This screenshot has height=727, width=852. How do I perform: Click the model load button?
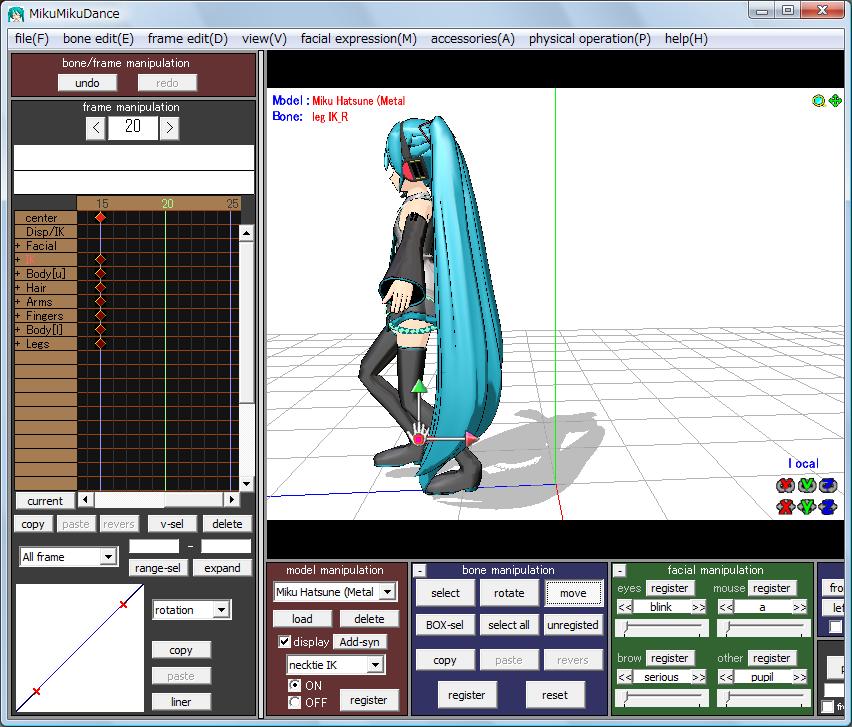(302, 619)
